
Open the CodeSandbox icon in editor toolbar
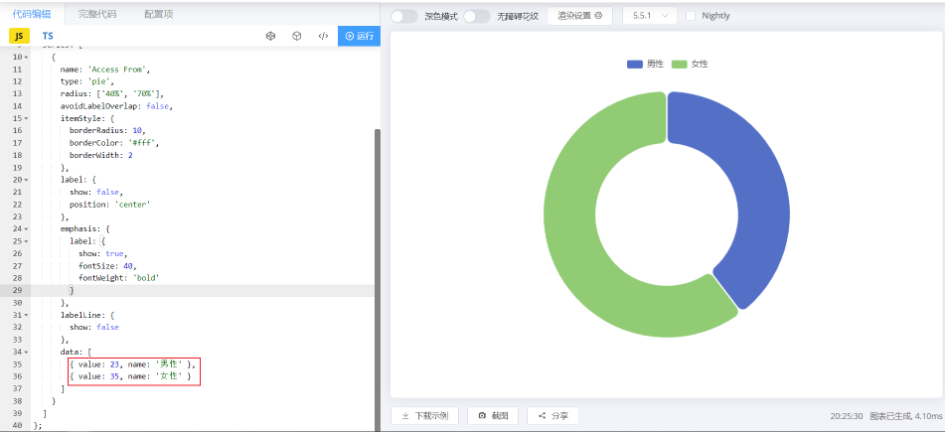click(270, 36)
